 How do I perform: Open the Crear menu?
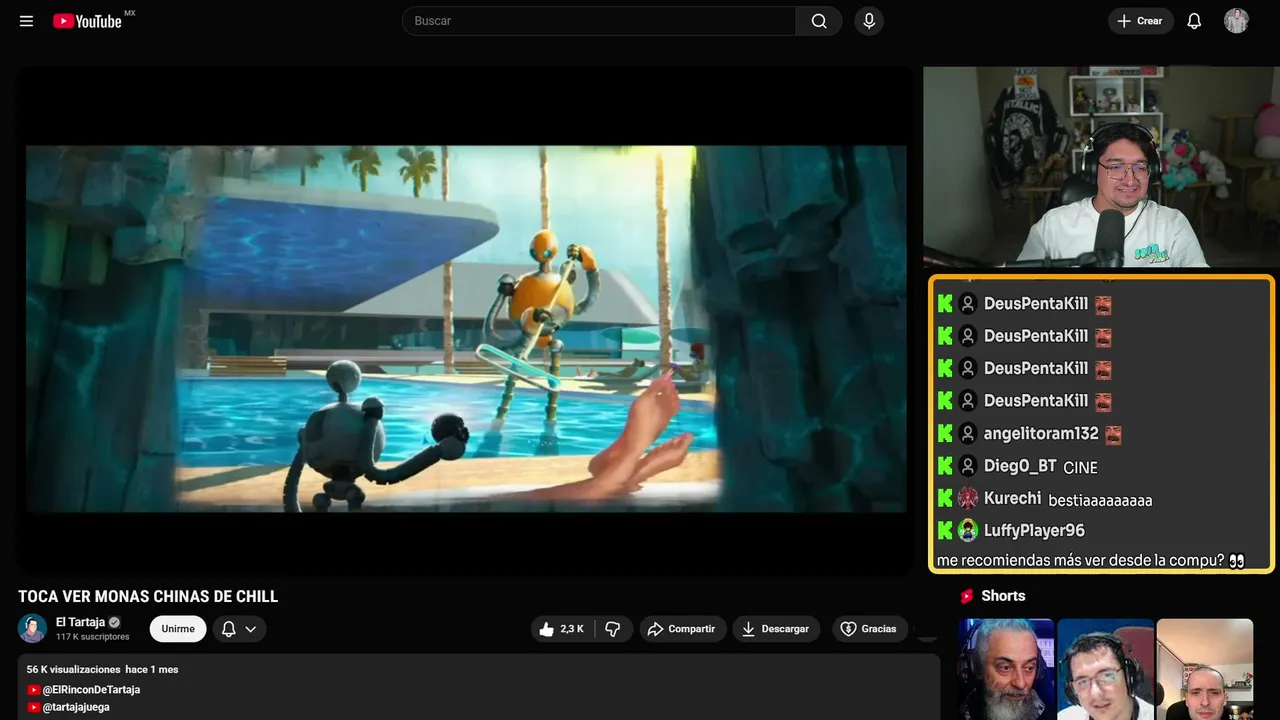(1140, 21)
